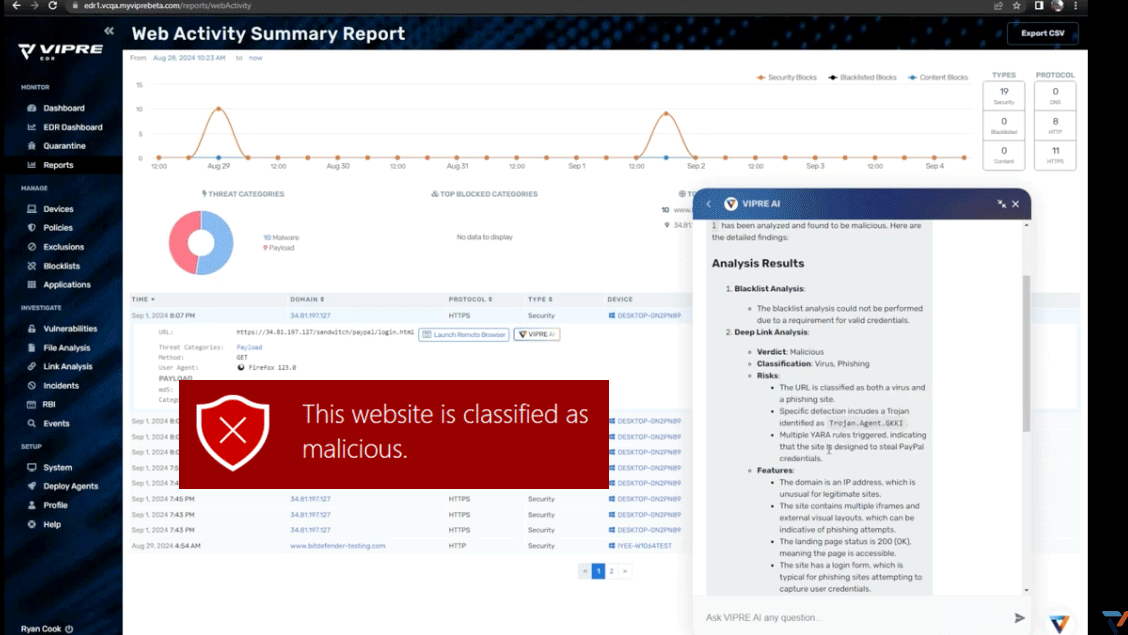Open browser three-dot menu
Screen dimensions: 1128x635
(x=1075, y=5)
